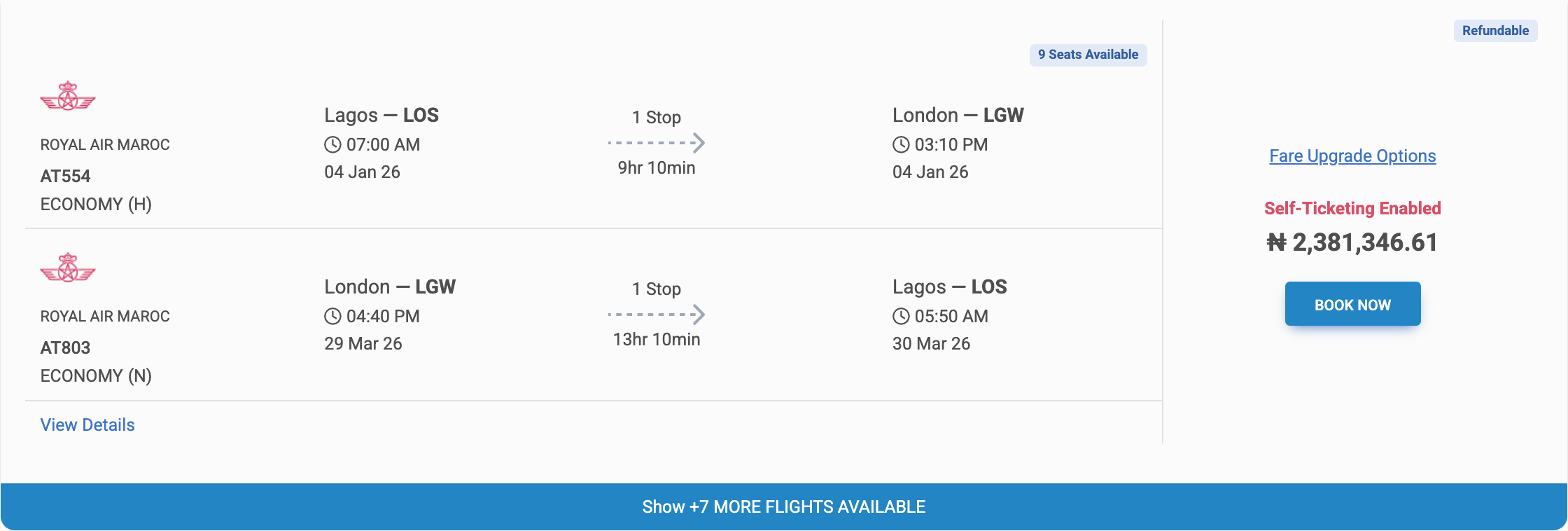Click clock icon beside 03:10 PM arrival
Image resolution: width=1568 pixels, height=531 pixels.
coord(901,145)
